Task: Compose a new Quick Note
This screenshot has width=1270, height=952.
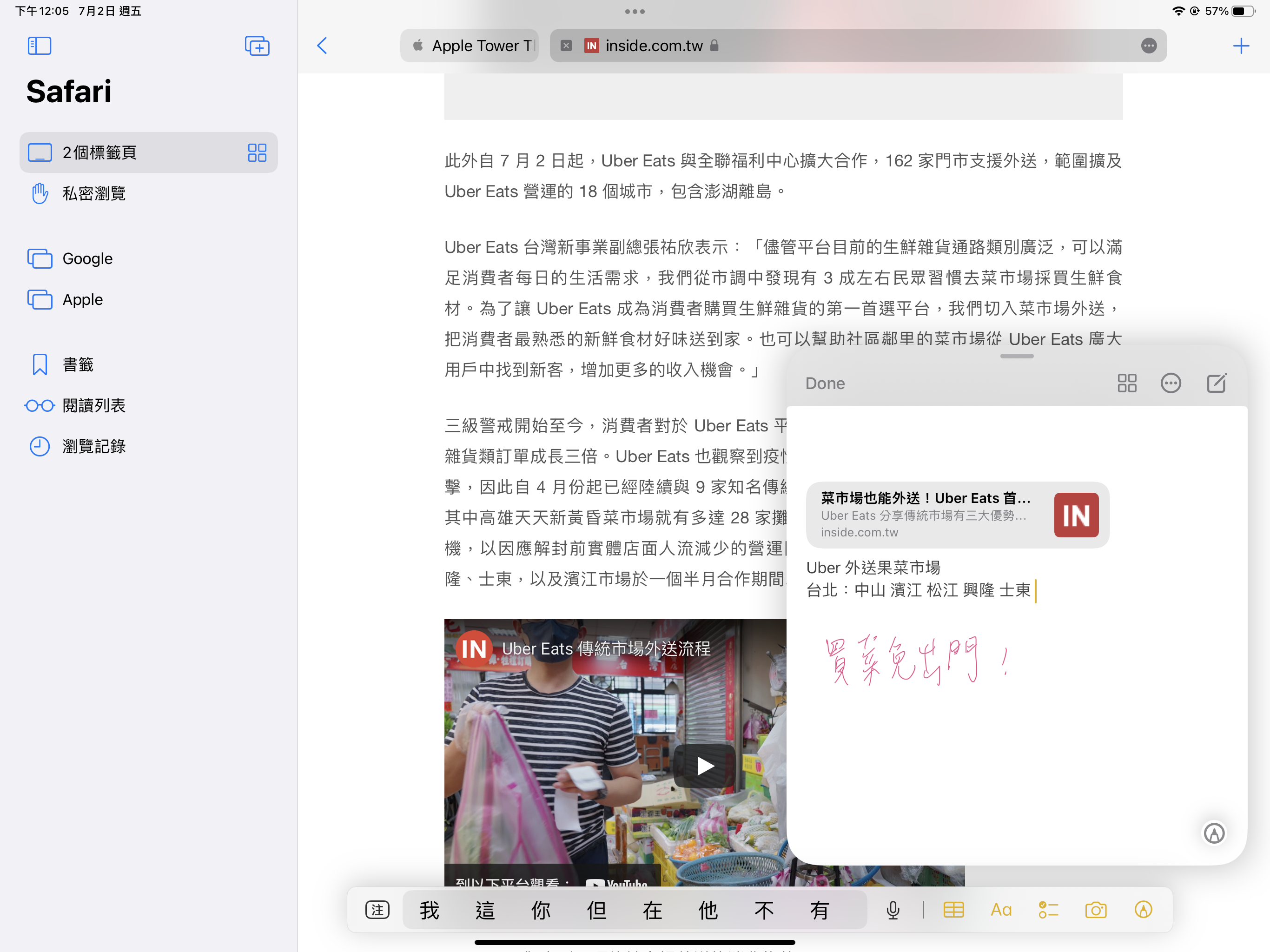Action: pyautogui.click(x=1217, y=383)
